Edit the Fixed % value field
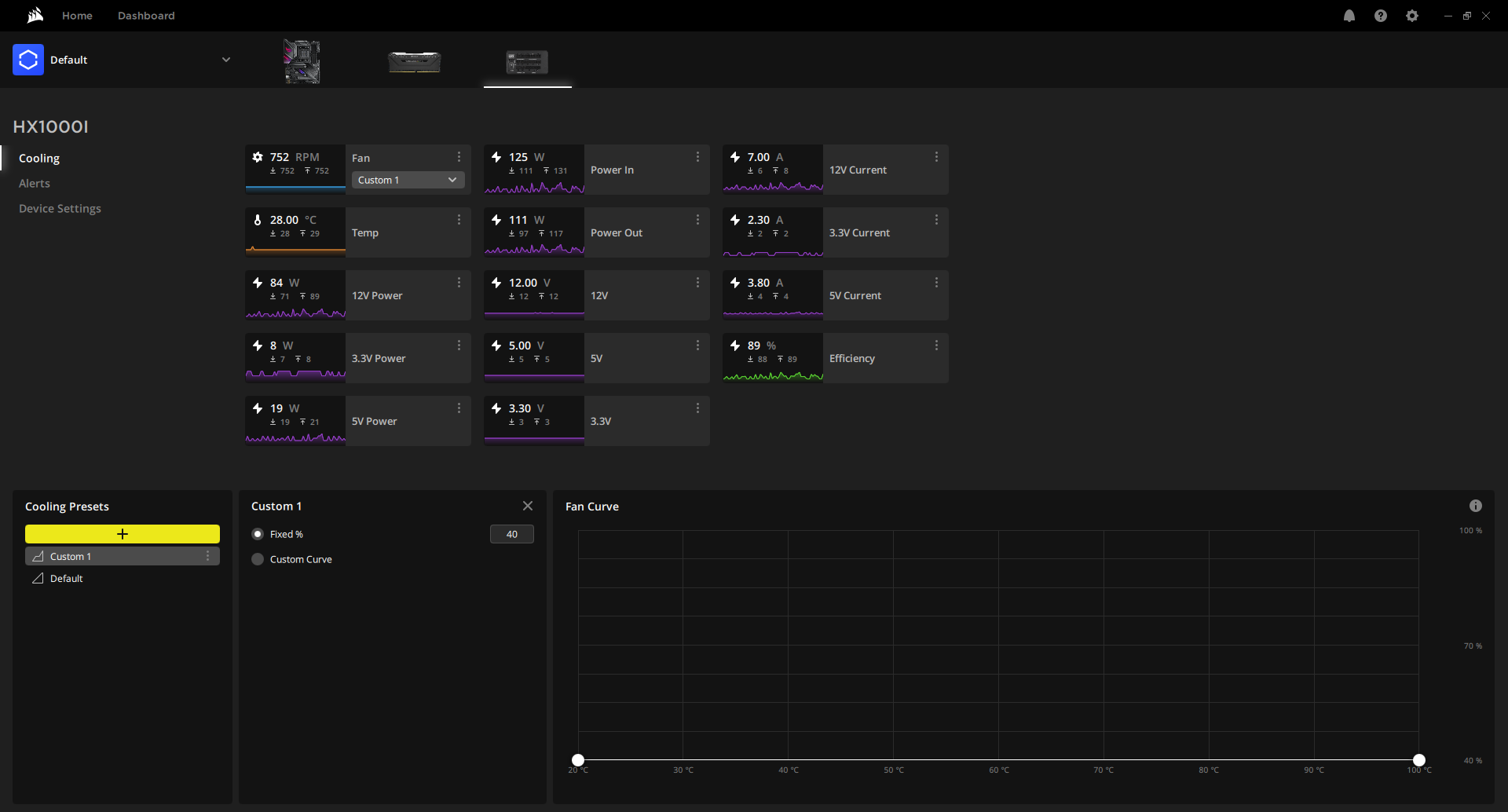The width and height of the screenshot is (1508, 812). (512, 534)
